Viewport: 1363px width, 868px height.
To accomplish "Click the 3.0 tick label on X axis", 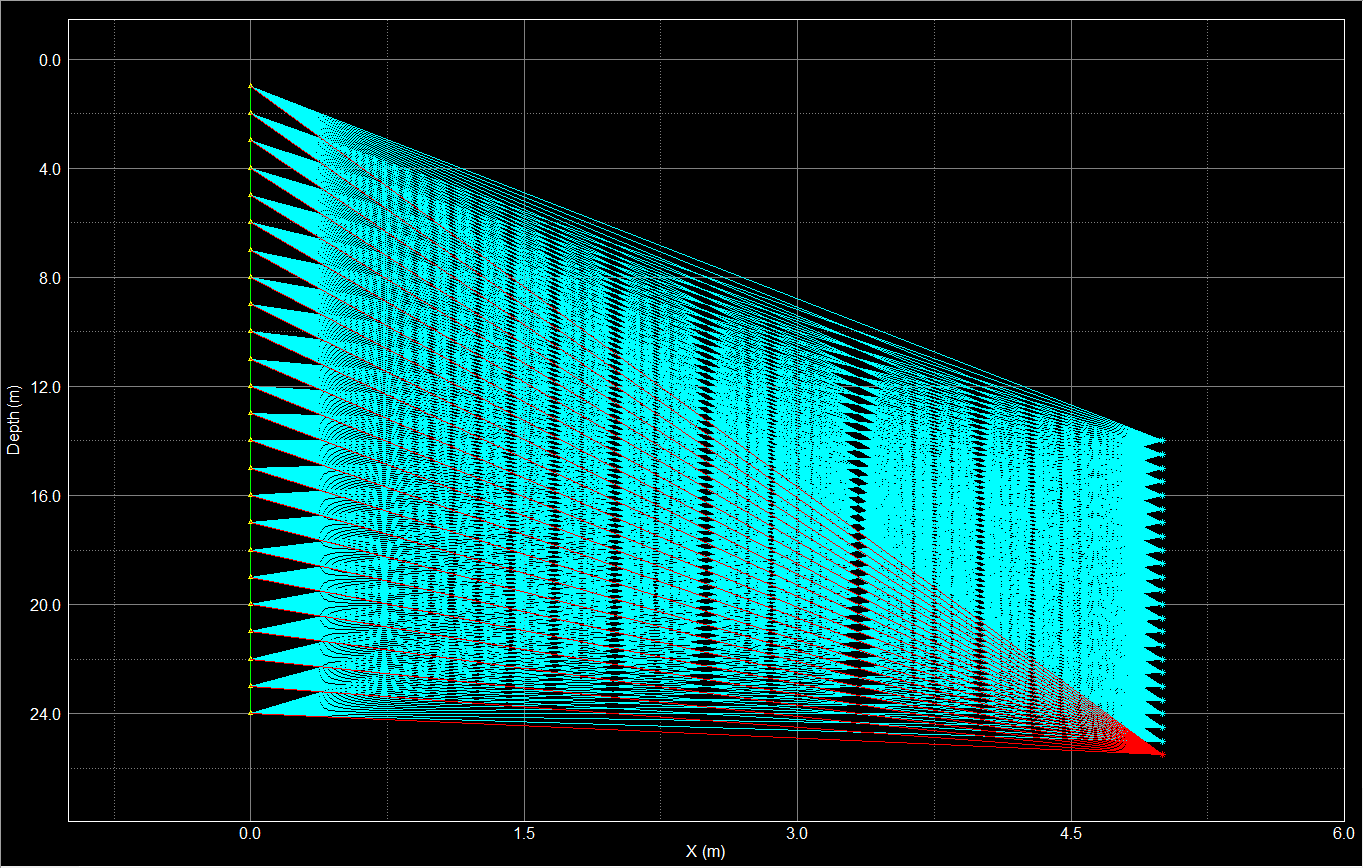I will click(x=797, y=833).
